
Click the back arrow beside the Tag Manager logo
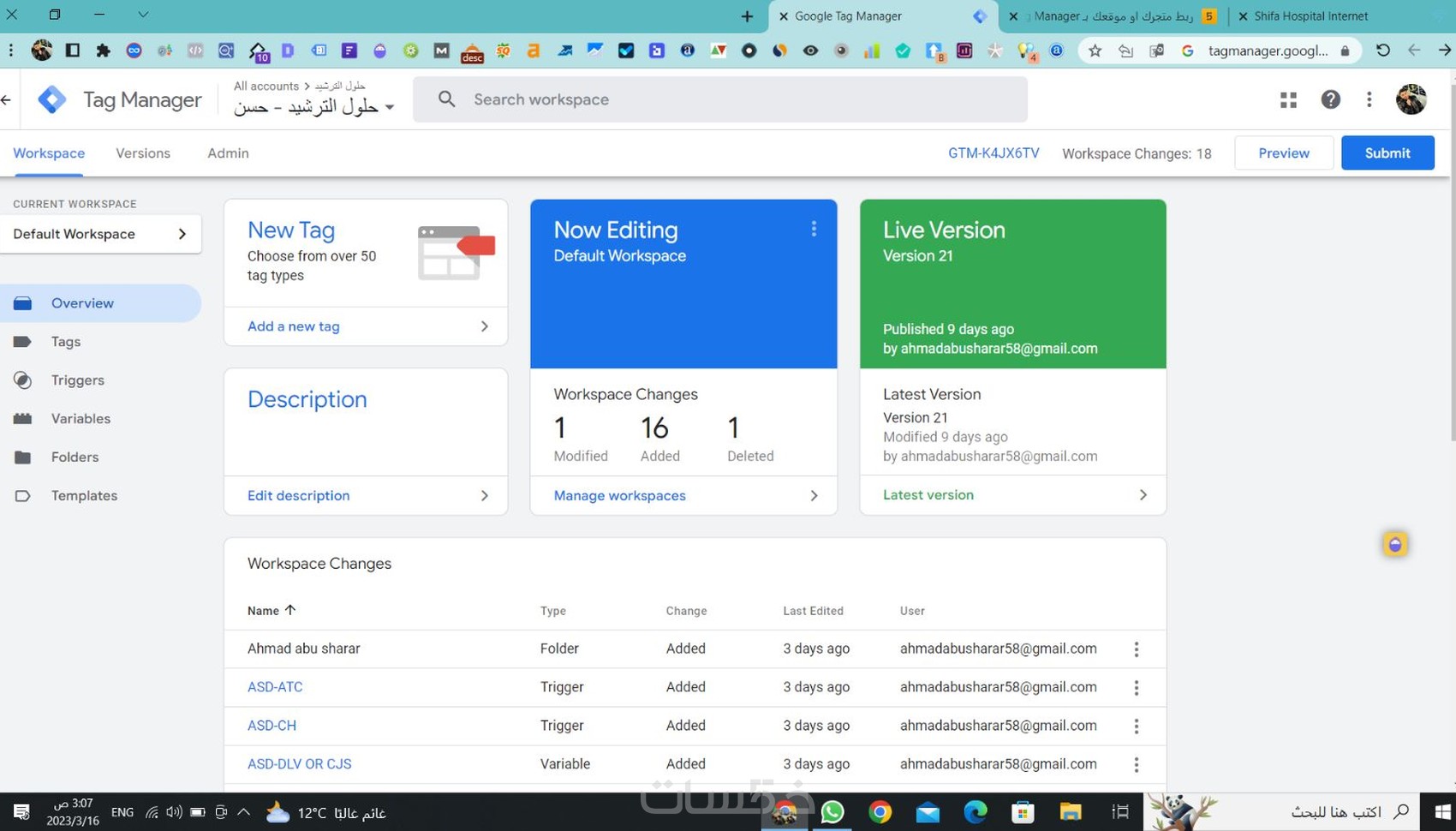[x=6, y=100]
